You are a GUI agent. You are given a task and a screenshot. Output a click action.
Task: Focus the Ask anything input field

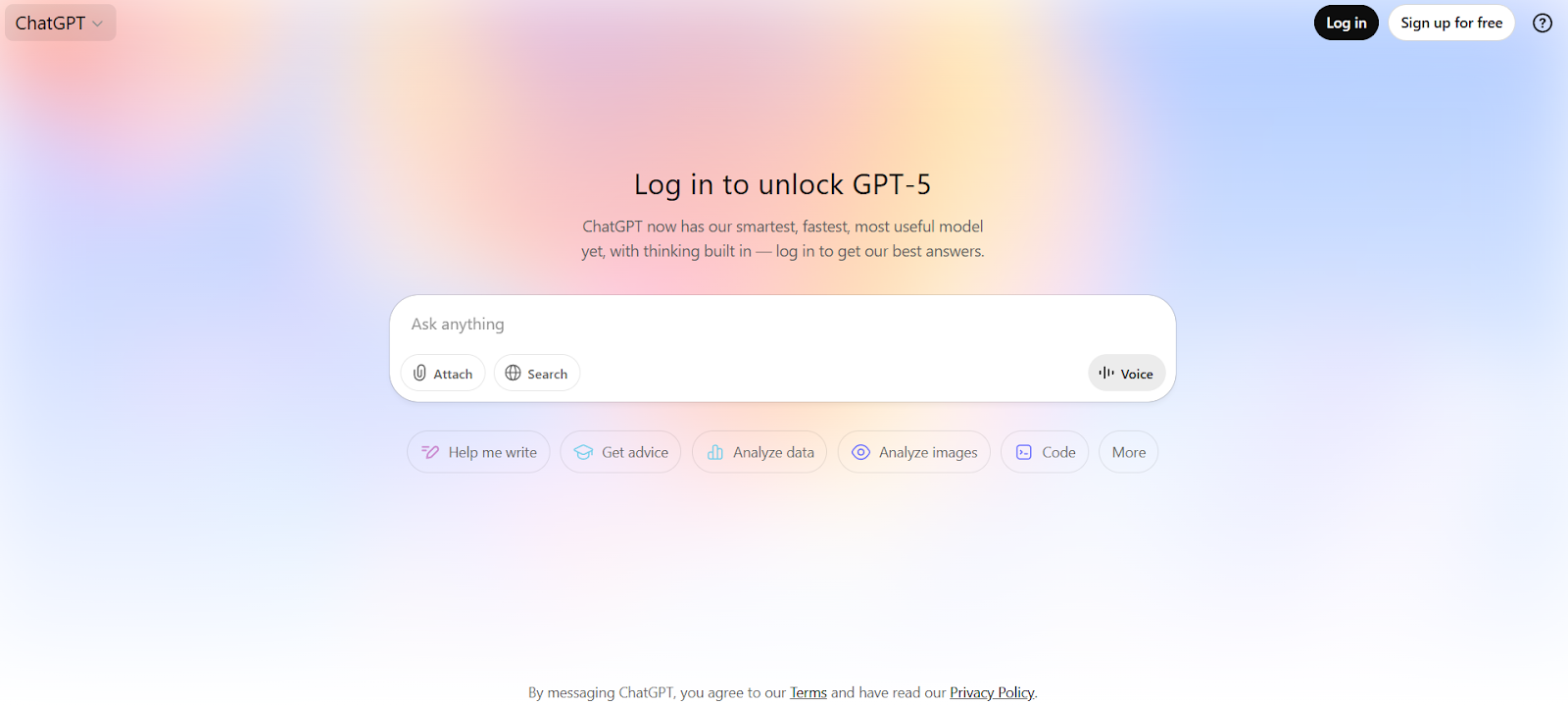pos(782,324)
